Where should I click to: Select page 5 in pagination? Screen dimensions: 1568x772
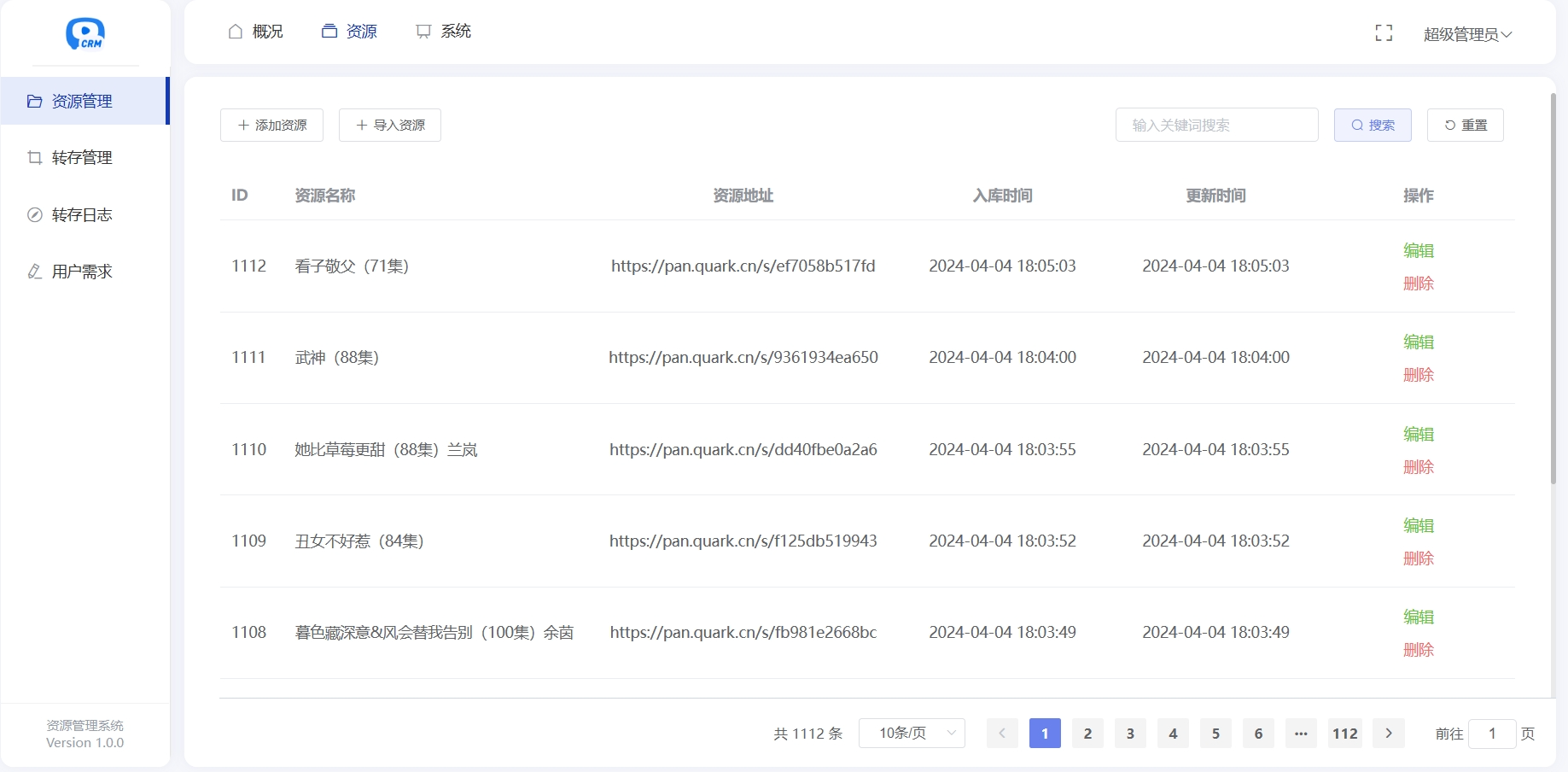point(1215,733)
